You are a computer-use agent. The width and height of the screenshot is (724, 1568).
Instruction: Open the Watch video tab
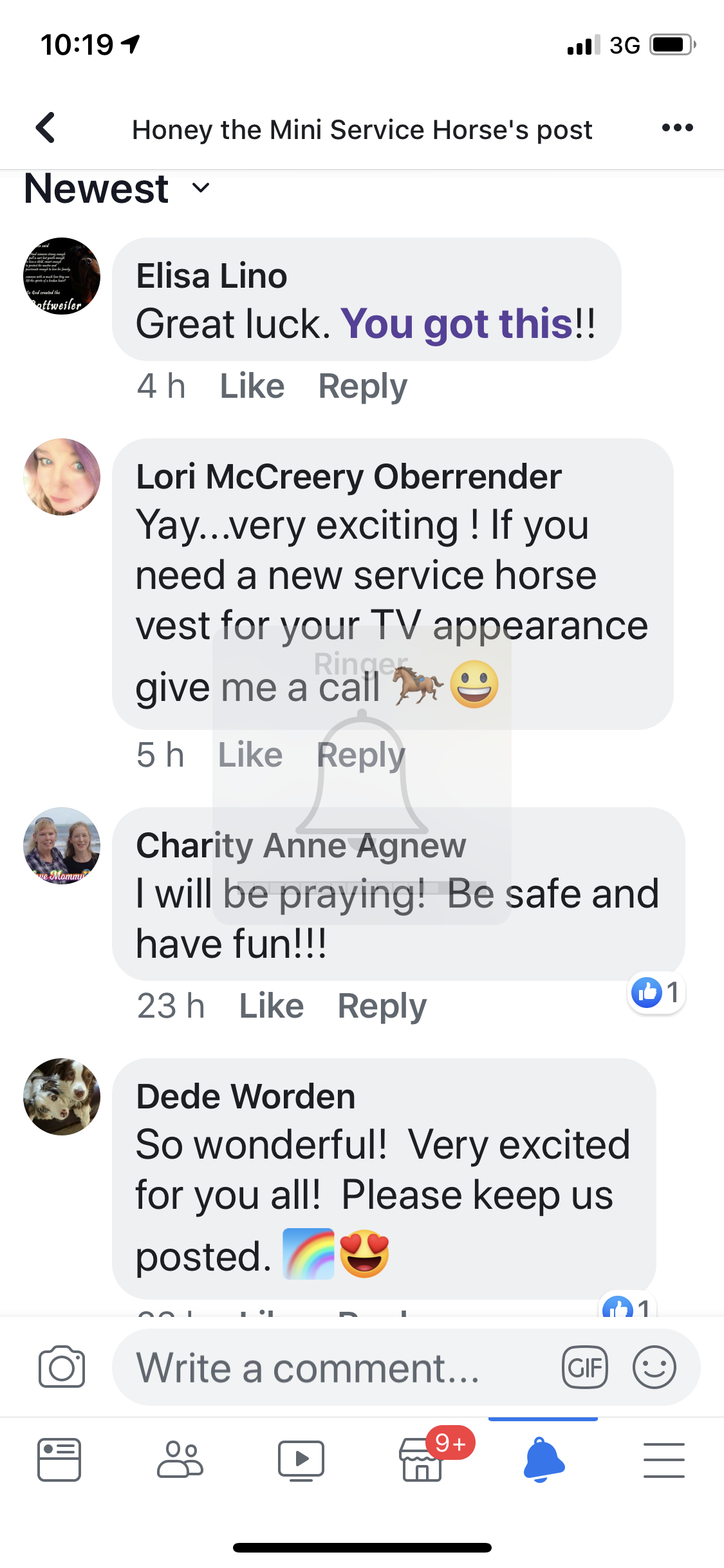tap(301, 1460)
